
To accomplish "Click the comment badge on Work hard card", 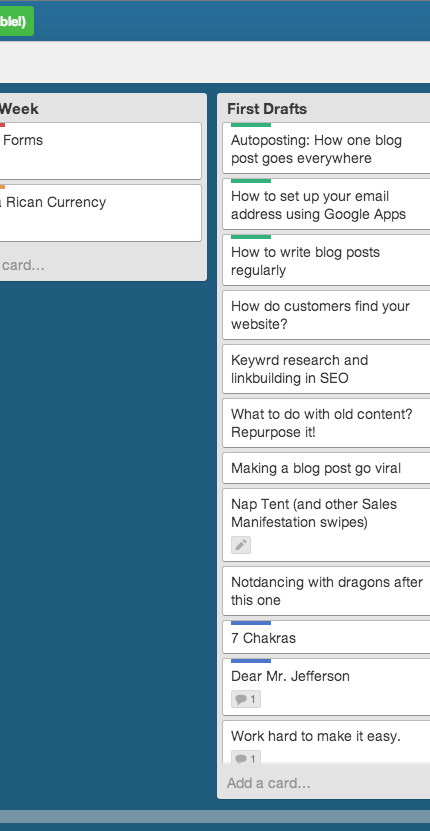I will click(246, 758).
